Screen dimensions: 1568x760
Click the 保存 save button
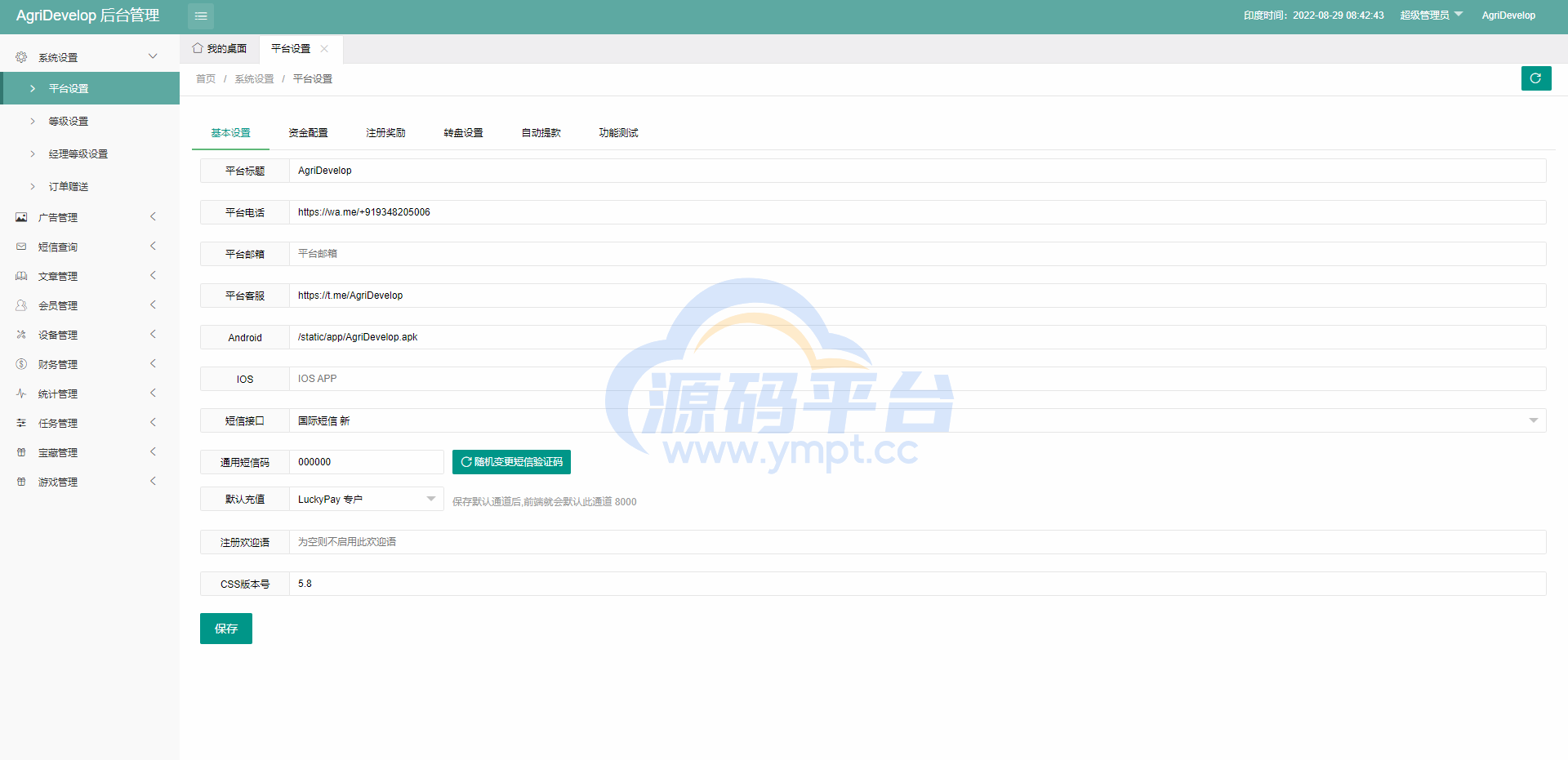click(x=226, y=629)
